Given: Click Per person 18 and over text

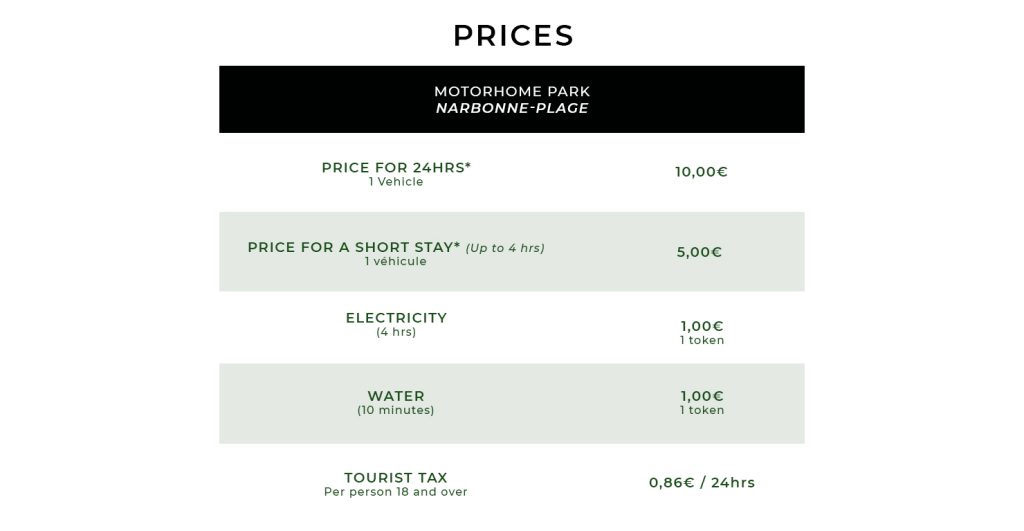Looking at the screenshot, I should point(396,492).
